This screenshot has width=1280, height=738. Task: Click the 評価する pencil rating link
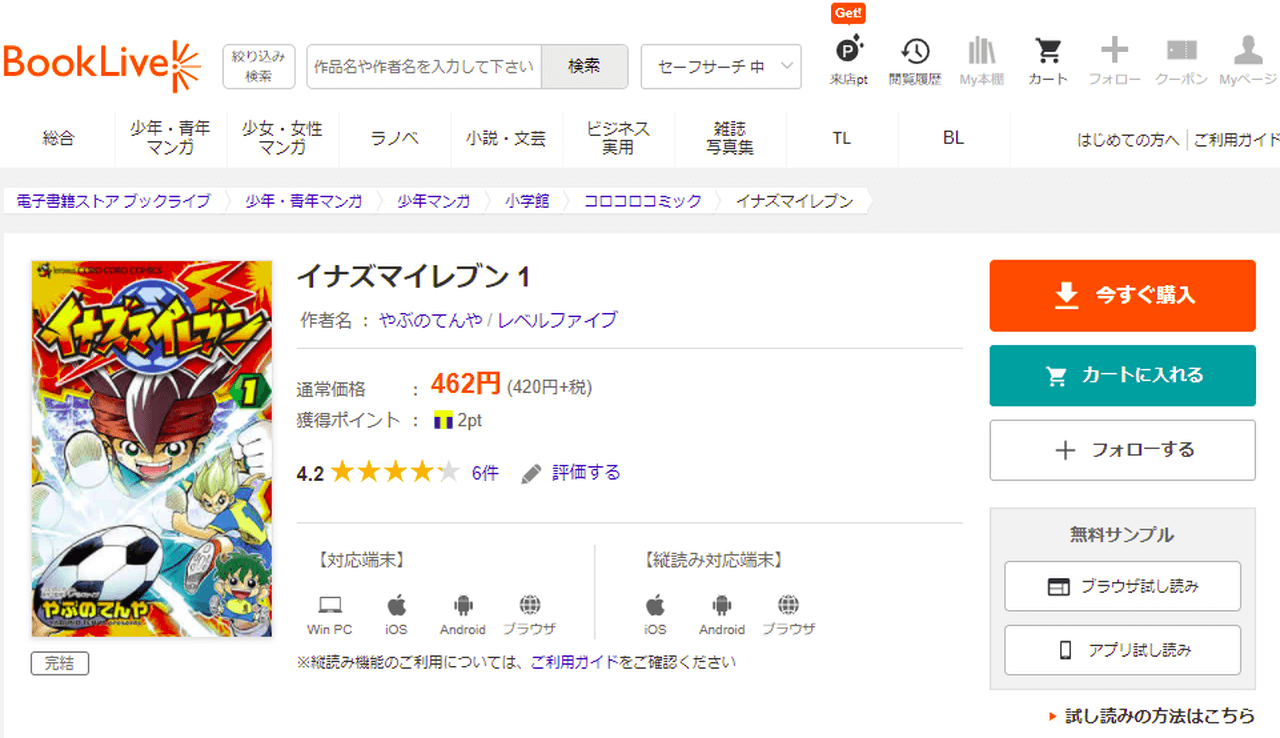[572, 473]
